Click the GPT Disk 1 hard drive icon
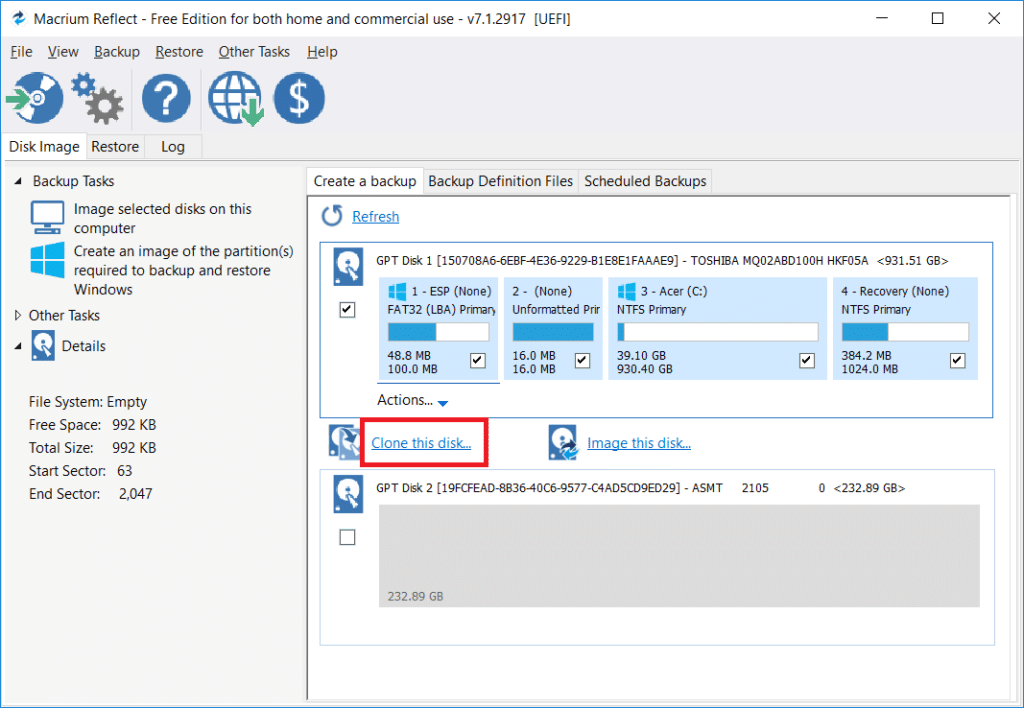Screen dimensions: 1024x708 [x=348, y=266]
